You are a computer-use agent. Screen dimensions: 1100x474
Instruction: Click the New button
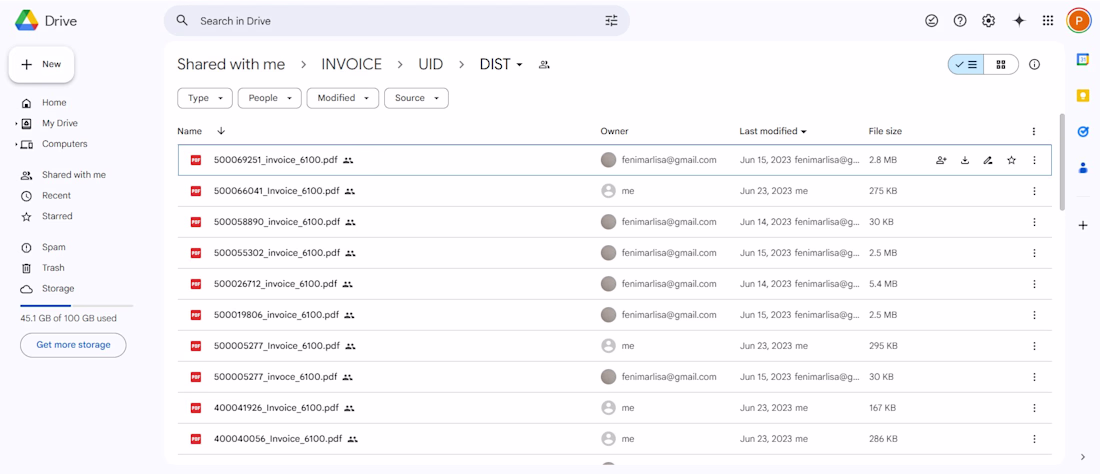pos(41,64)
